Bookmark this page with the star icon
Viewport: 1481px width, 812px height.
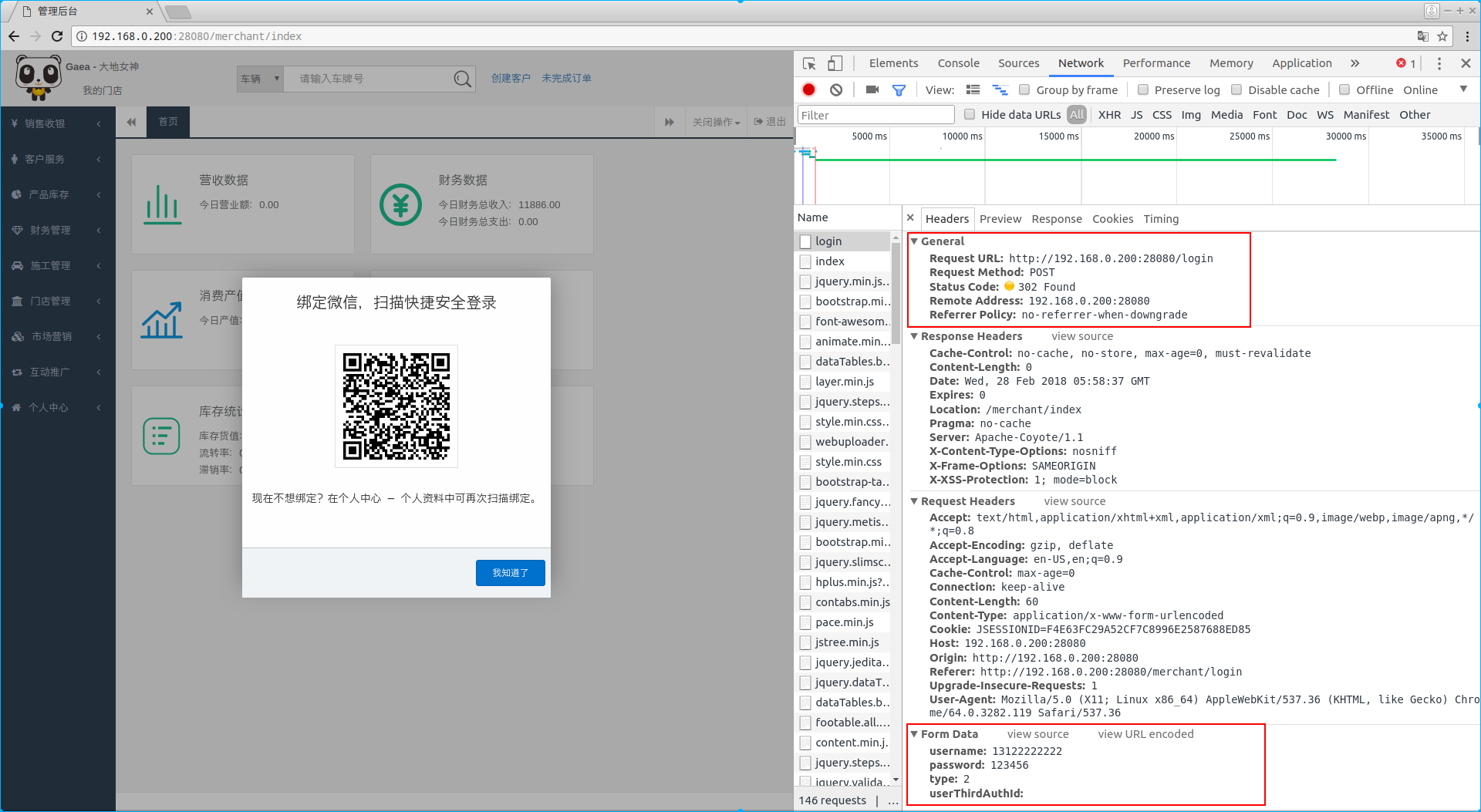point(1442,36)
